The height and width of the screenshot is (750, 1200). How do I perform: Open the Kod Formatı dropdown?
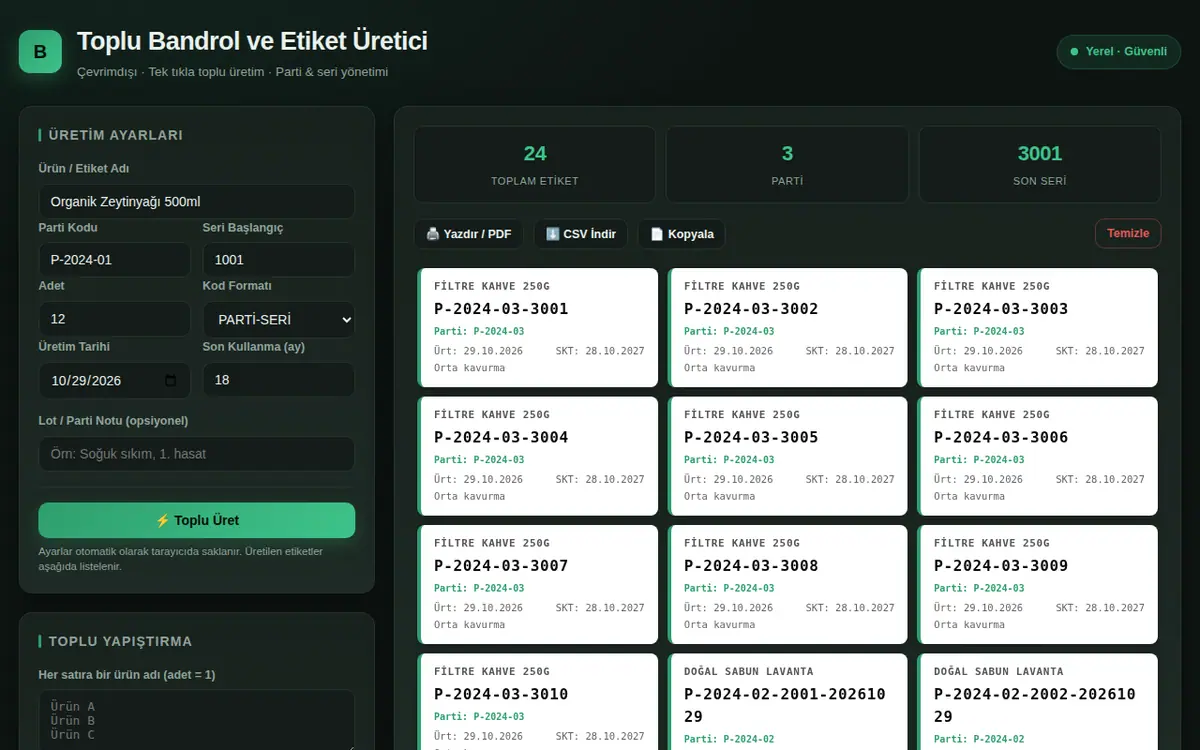click(279, 320)
